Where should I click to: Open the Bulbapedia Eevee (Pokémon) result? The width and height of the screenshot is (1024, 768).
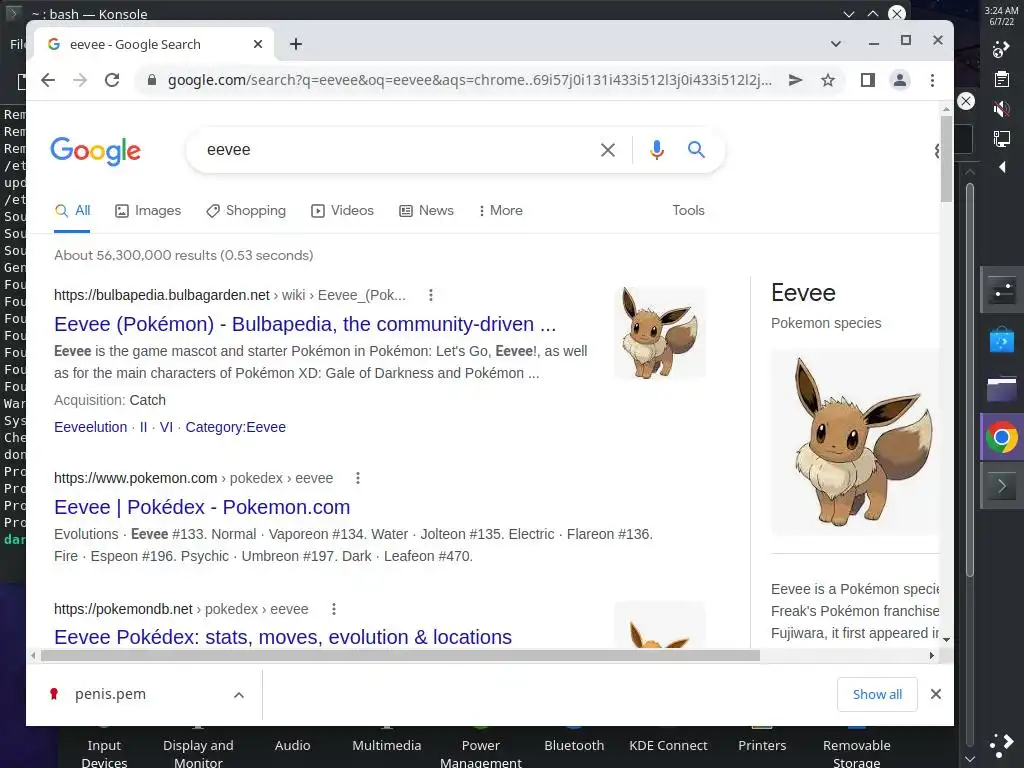click(305, 324)
